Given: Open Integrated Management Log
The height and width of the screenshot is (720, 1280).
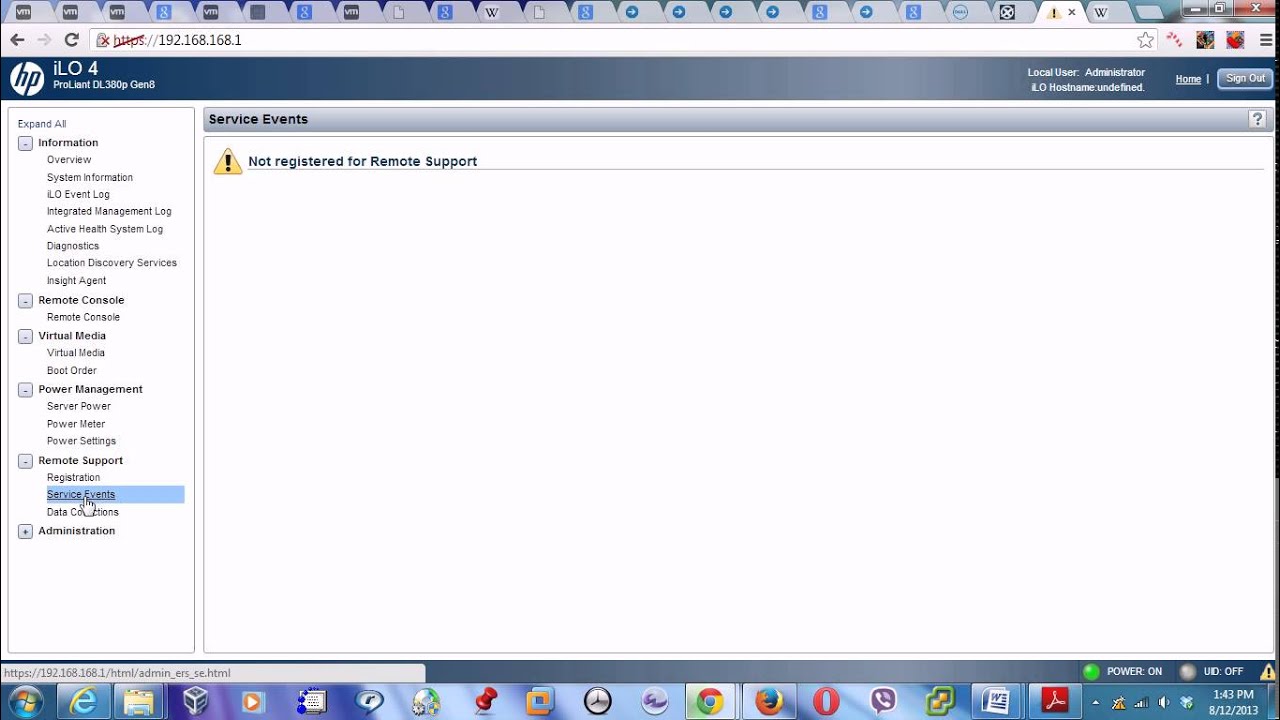Looking at the screenshot, I should pyautogui.click(x=109, y=211).
